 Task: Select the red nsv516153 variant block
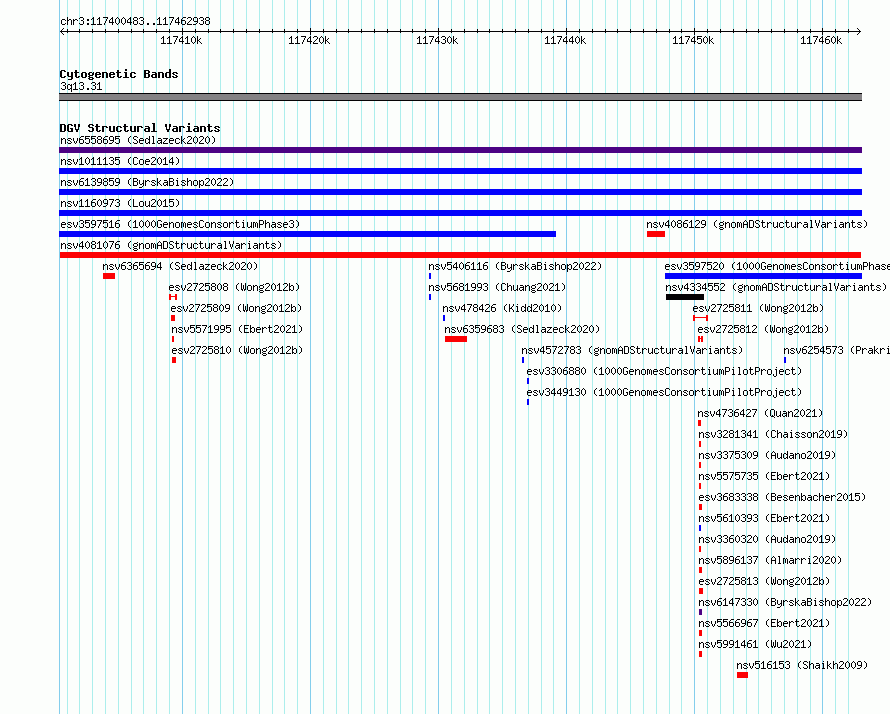[742, 675]
